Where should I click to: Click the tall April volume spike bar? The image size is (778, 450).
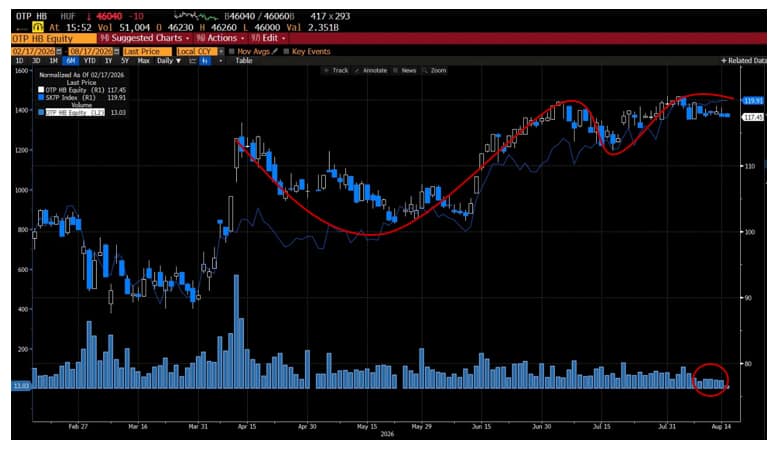tap(236, 331)
